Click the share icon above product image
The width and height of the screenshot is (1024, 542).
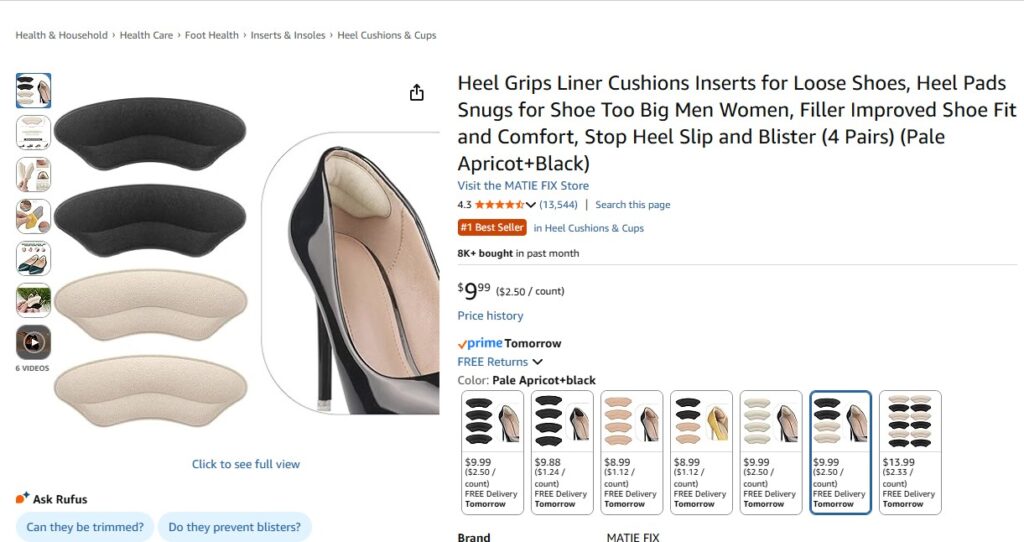click(417, 93)
